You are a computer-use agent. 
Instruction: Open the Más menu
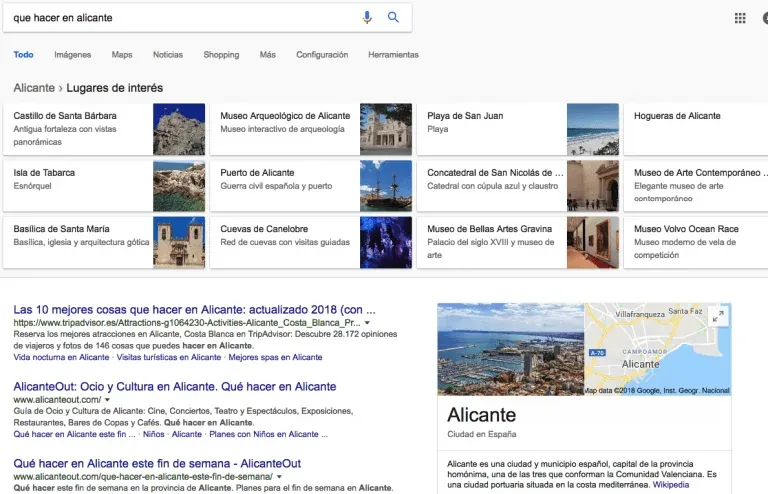click(267, 55)
